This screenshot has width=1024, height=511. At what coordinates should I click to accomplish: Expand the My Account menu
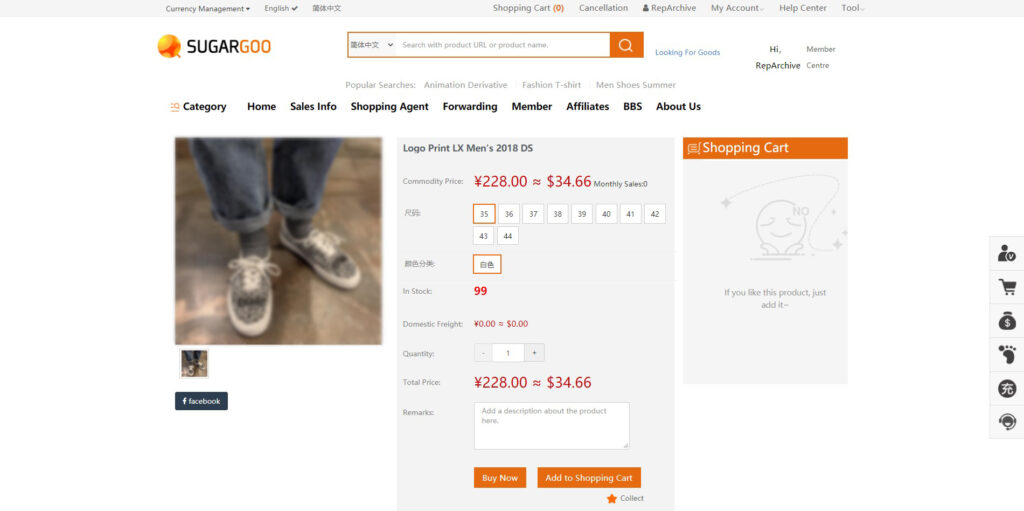(737, 8)
